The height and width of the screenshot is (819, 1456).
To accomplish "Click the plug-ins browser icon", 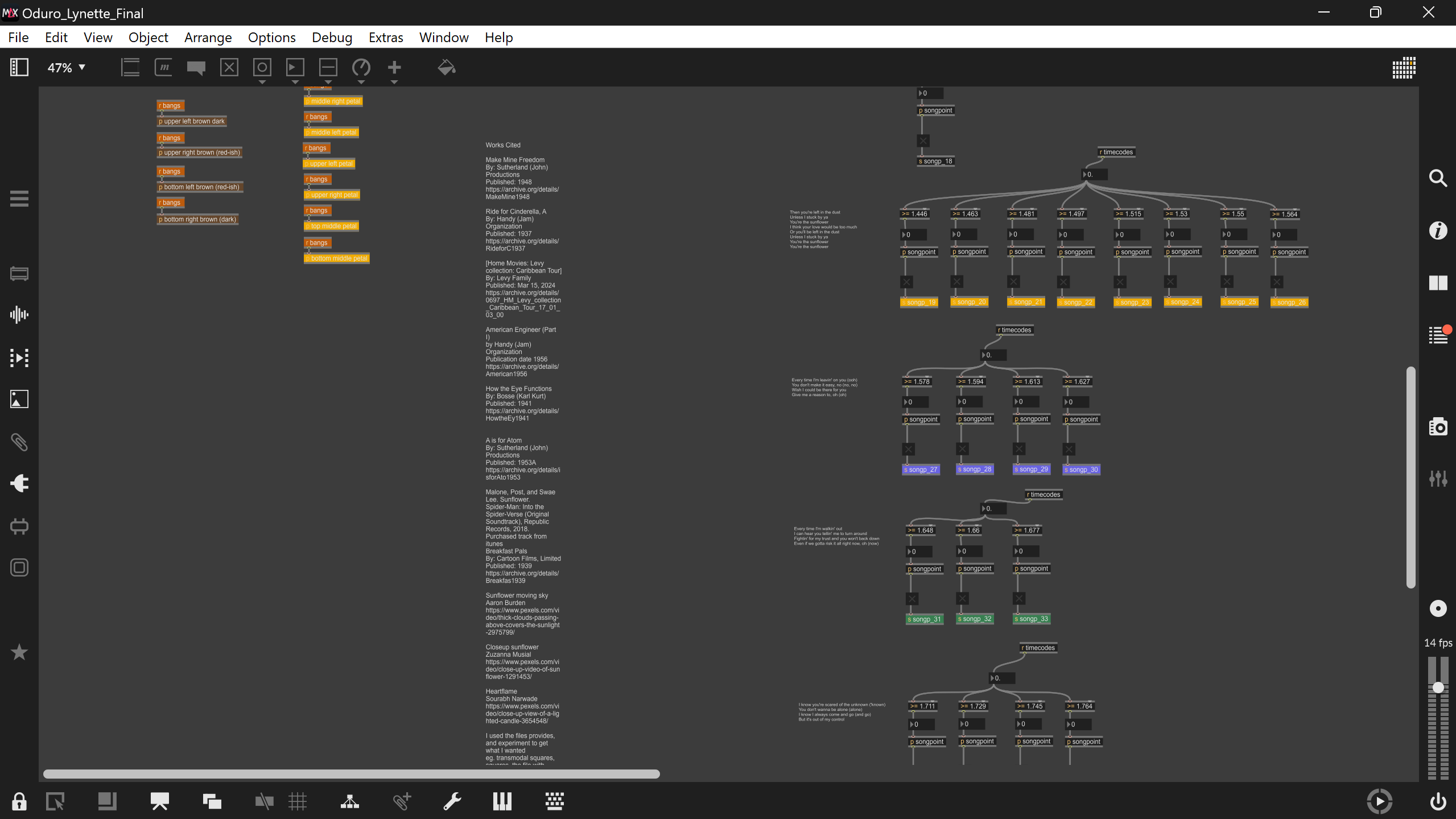I will (19, 483).
